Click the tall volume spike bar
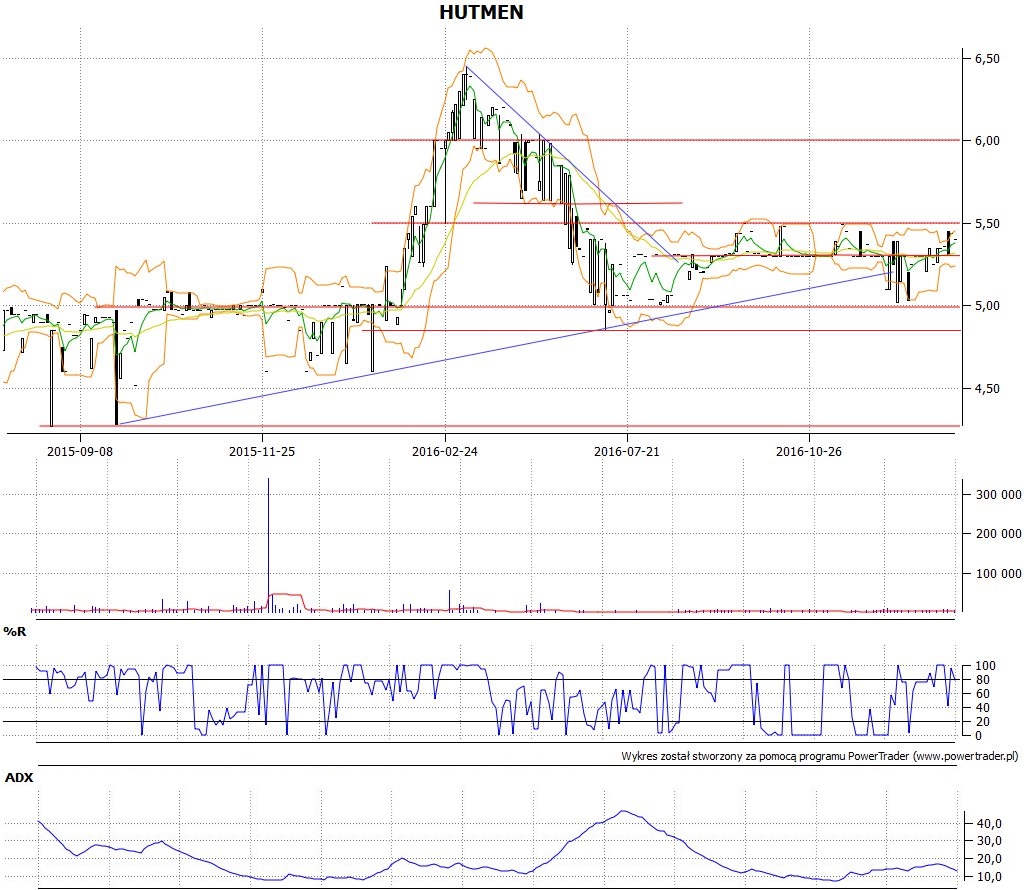 click(268, 545)
